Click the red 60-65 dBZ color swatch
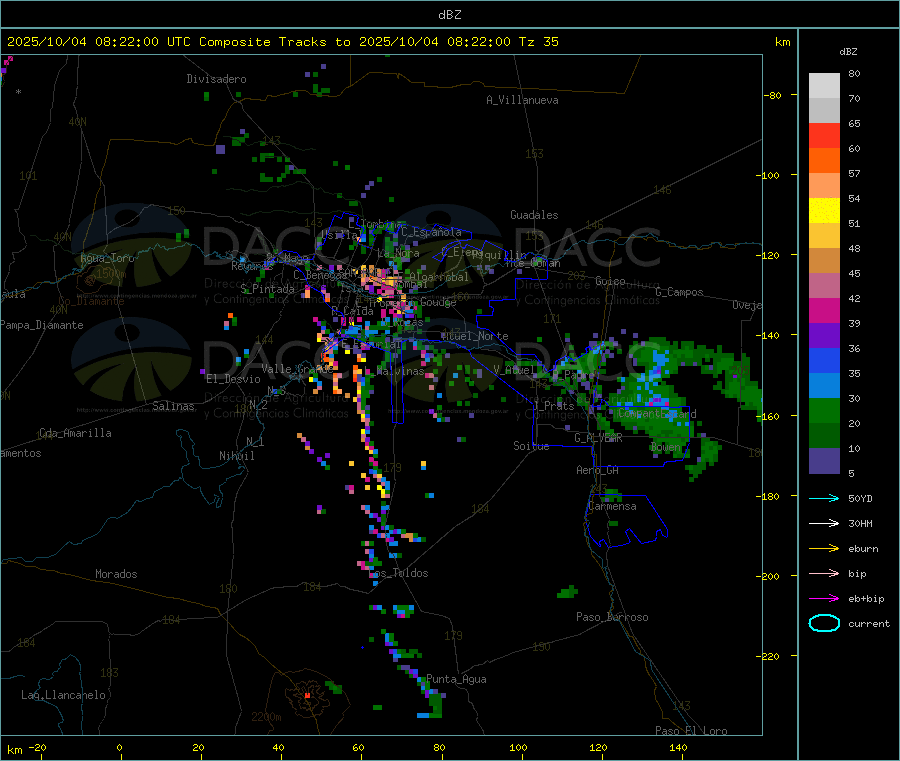The image size is (900, 761). [824, 135]
